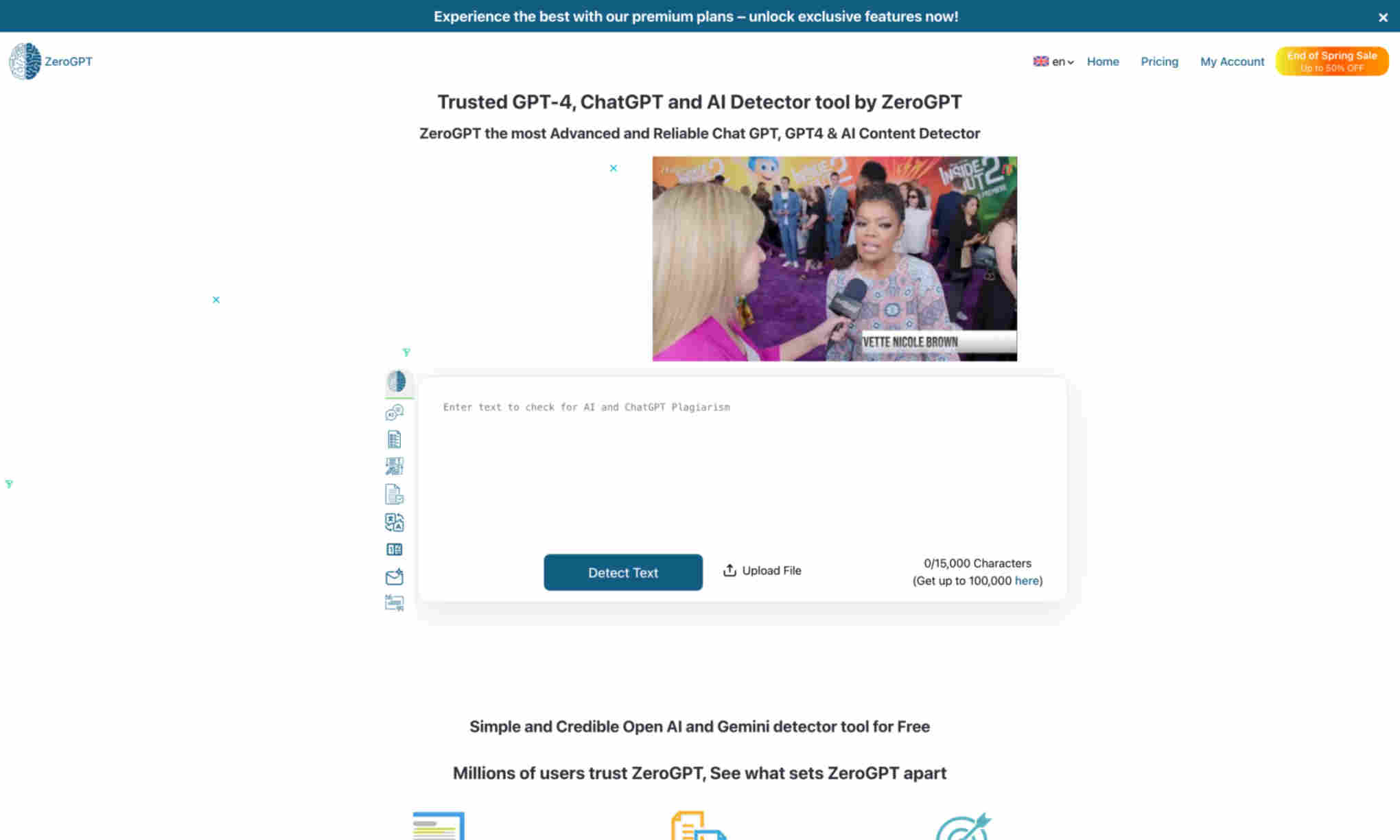Select the Home menu item

(x=1102, y=61)
